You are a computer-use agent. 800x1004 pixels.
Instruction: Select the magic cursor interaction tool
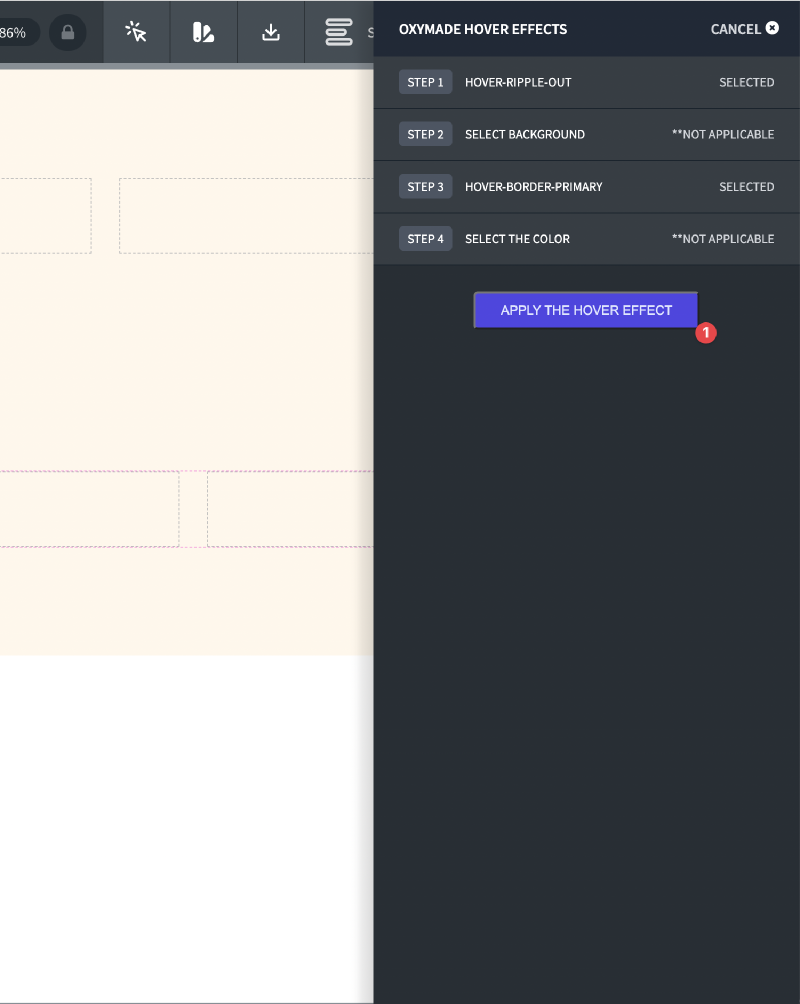click(136, 31)
